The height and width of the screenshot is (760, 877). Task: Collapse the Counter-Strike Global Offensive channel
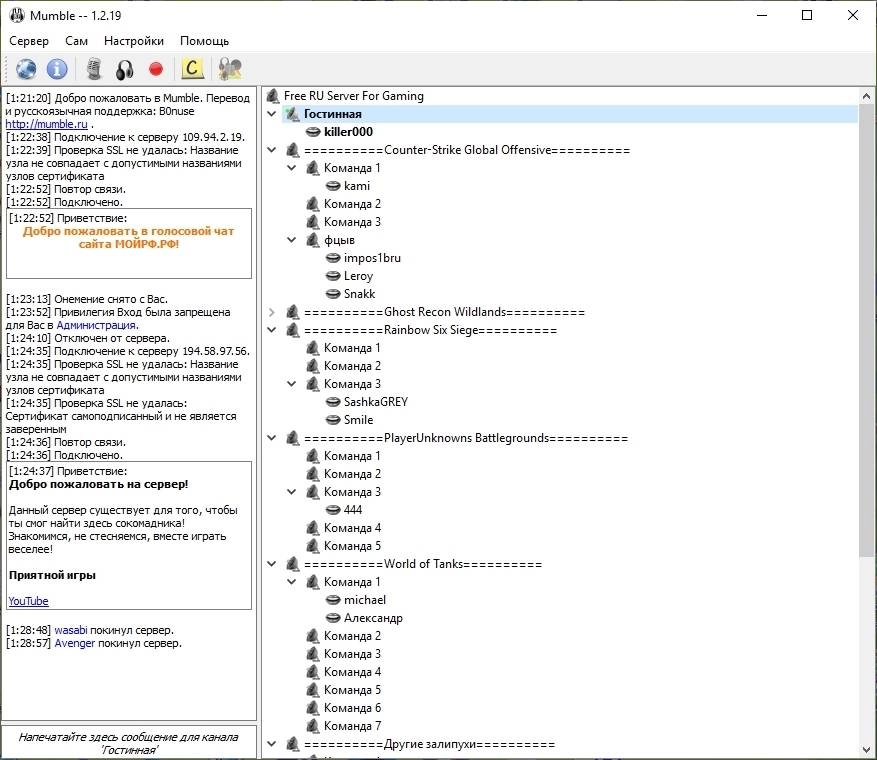[x=272, y=150]
